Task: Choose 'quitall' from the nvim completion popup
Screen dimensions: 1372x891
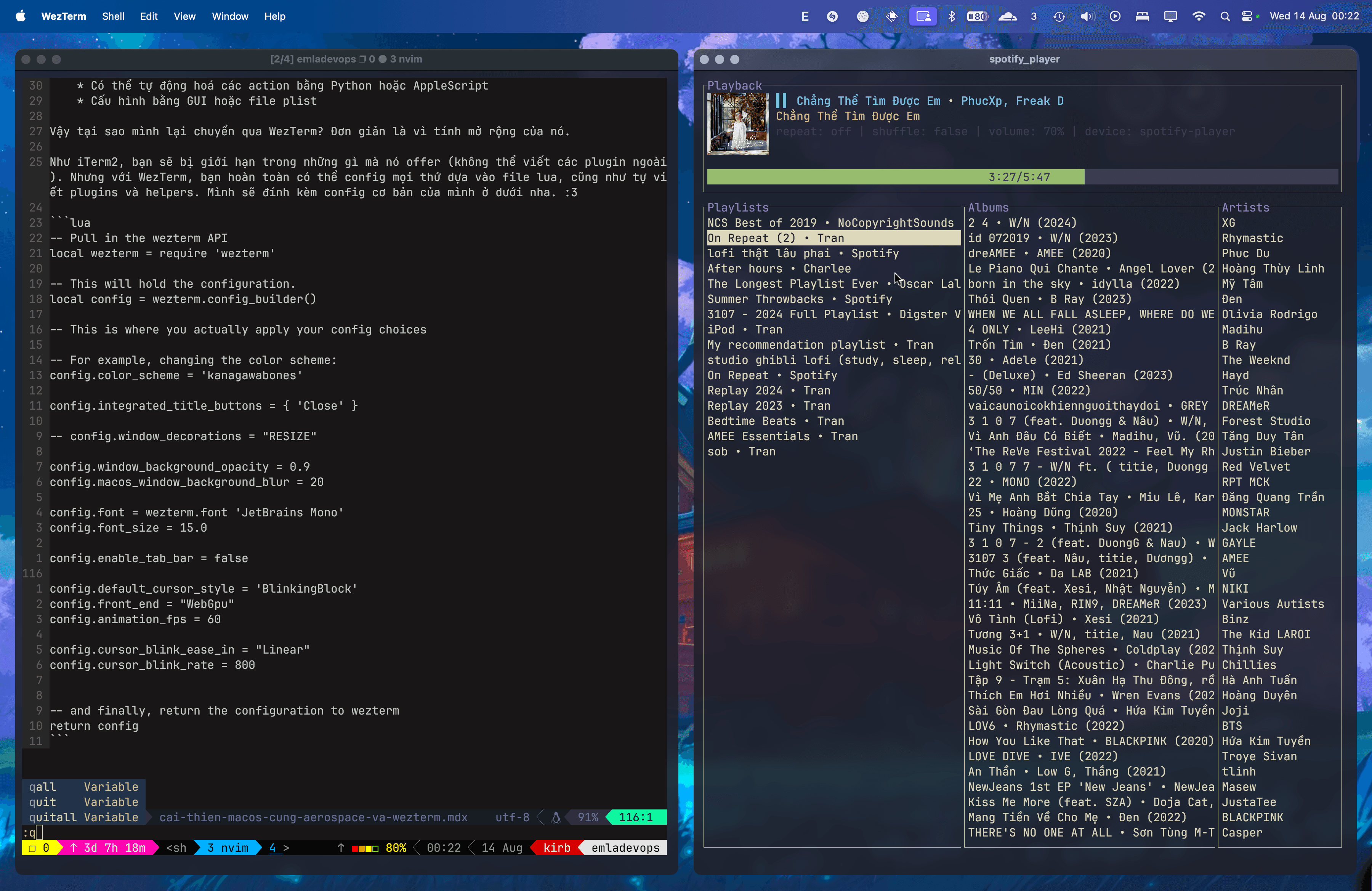Action: point(84,817)
